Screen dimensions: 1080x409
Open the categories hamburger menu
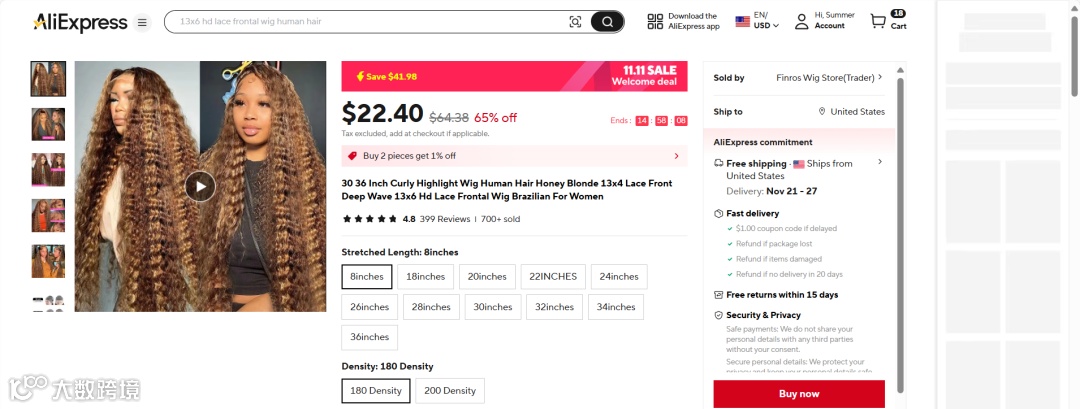(x=142, y=22)
